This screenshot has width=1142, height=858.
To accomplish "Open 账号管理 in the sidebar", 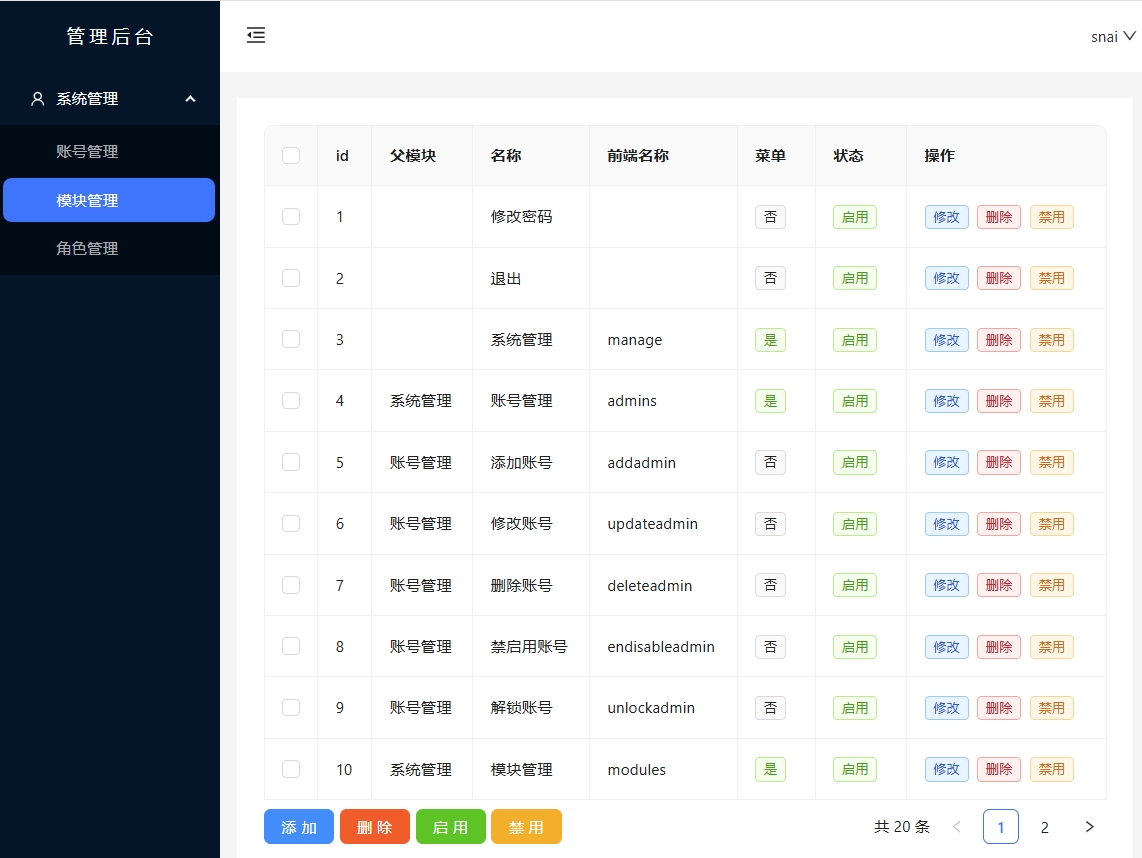I will (x=88, y=152).
